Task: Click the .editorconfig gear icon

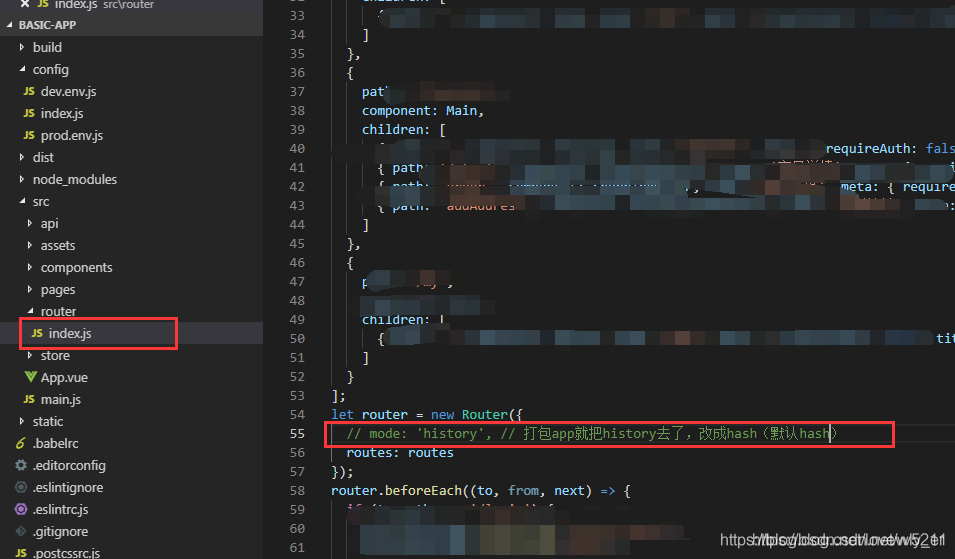Action: coord(21,465)
